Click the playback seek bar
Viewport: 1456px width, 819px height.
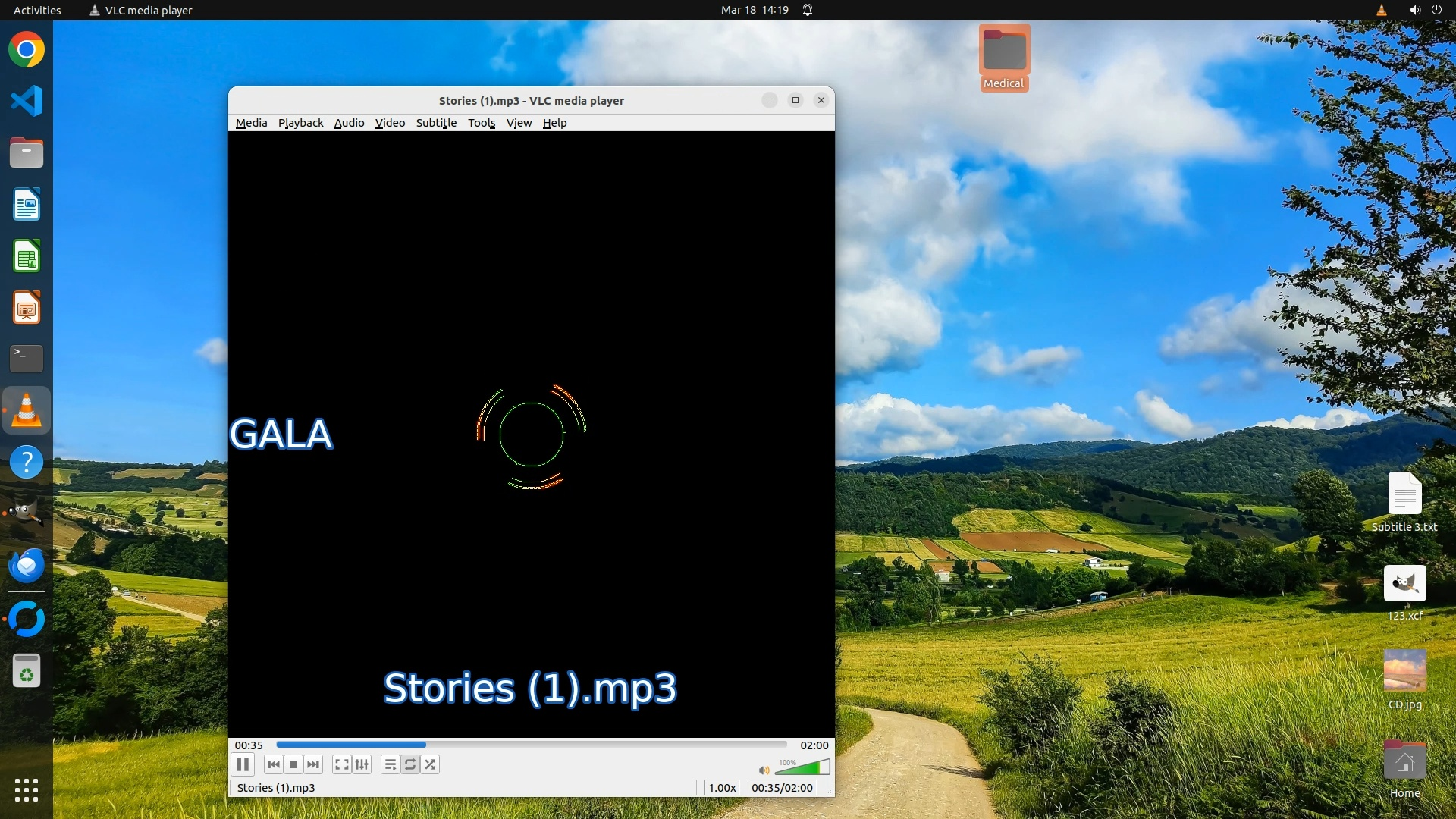click(x=531, y=745)
